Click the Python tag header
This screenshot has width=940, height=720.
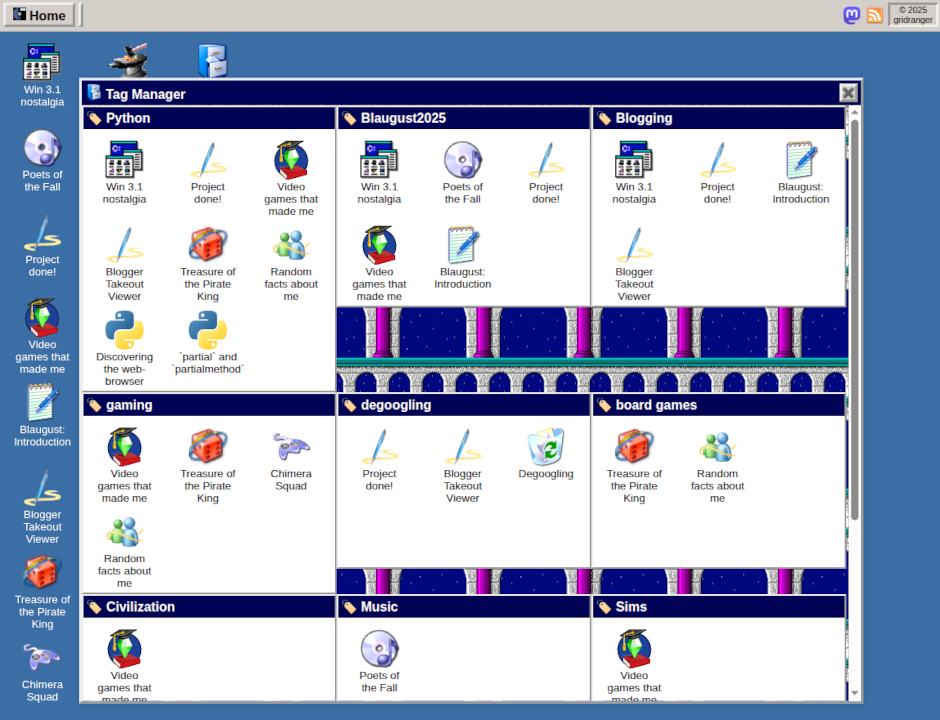coord(209,118)
